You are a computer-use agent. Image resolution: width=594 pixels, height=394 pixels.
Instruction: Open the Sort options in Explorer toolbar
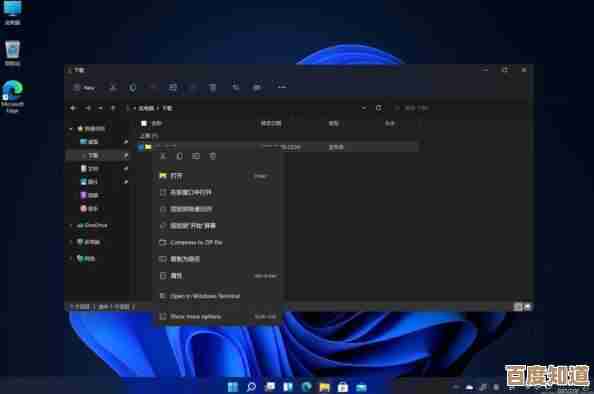click(236, 88)
